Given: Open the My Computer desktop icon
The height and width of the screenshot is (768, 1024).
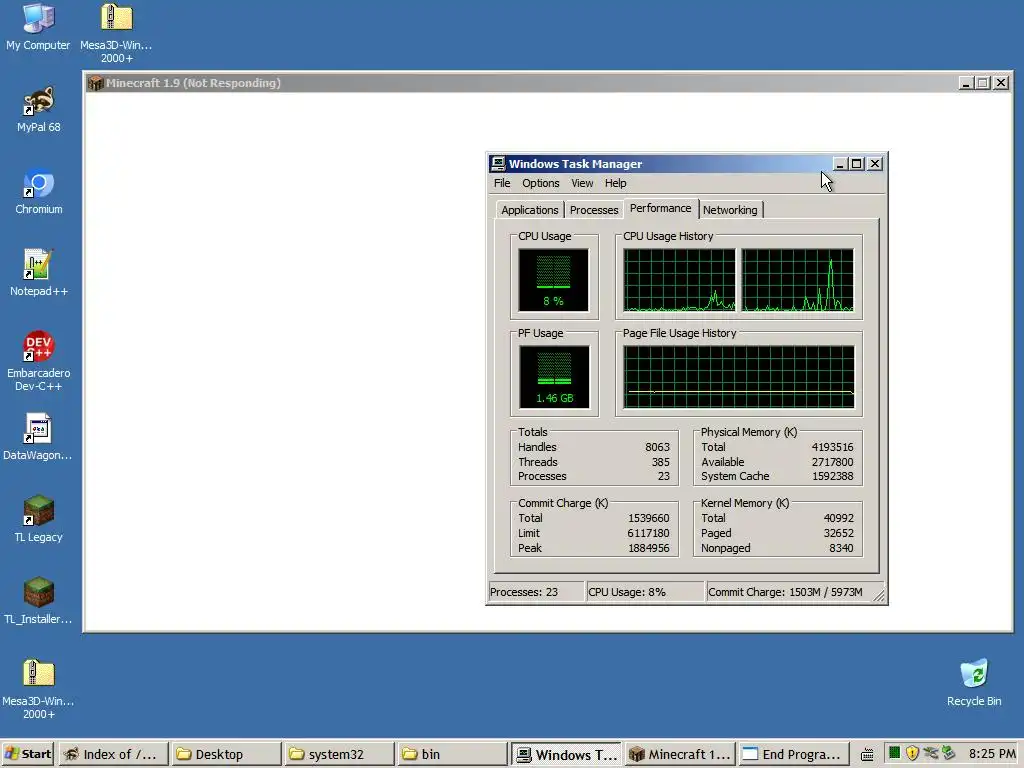Looking at the screenshot, I should pos(38,26).
